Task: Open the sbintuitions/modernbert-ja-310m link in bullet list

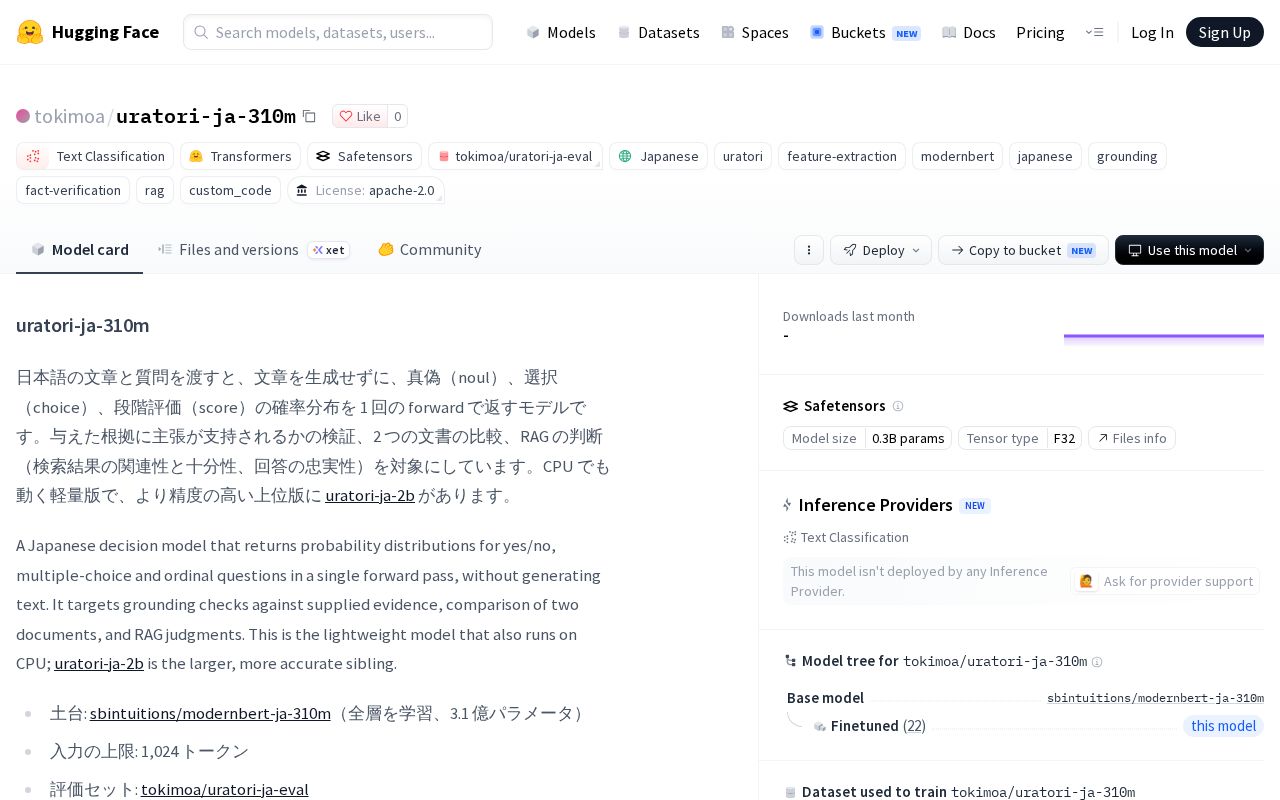Action: pos(210,713)
